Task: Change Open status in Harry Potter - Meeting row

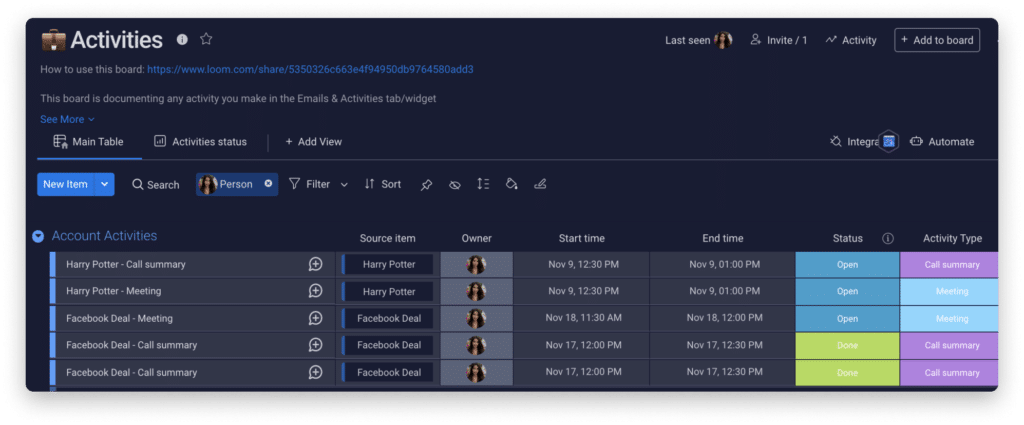Action: click(847, 291)
